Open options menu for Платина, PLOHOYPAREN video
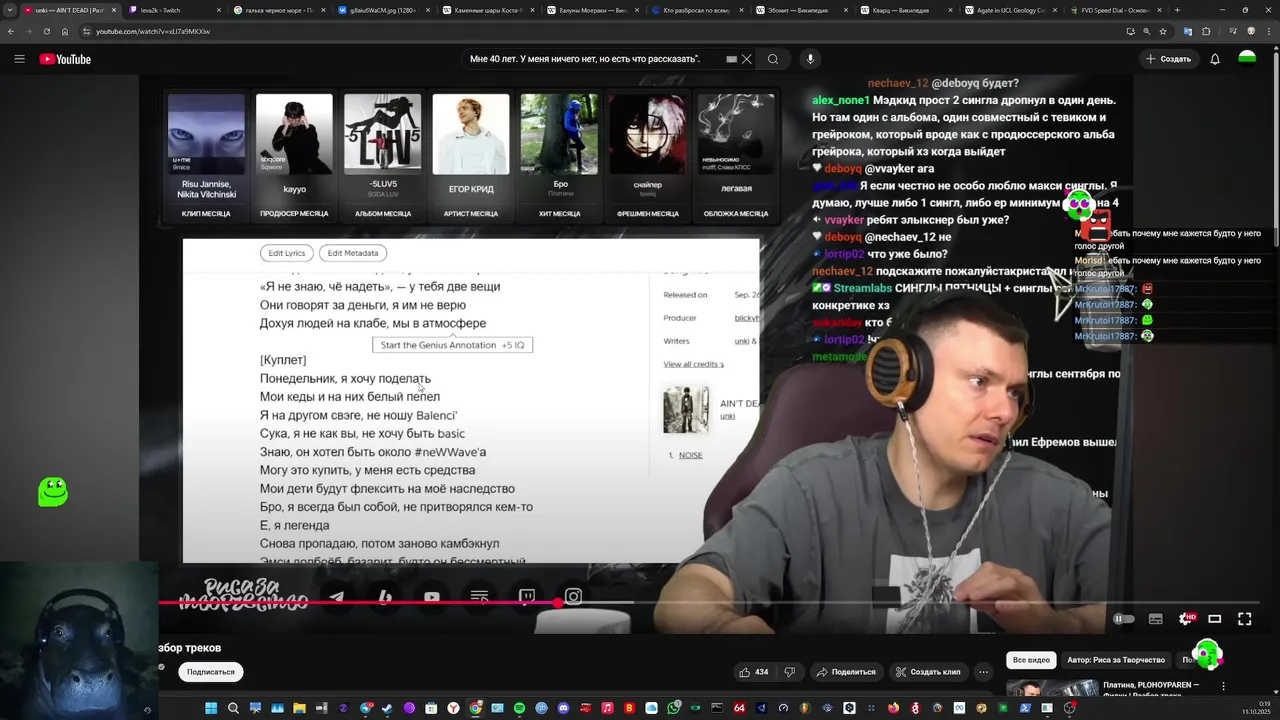Viewport: 1280px width, 720px height. [1224, 687]
